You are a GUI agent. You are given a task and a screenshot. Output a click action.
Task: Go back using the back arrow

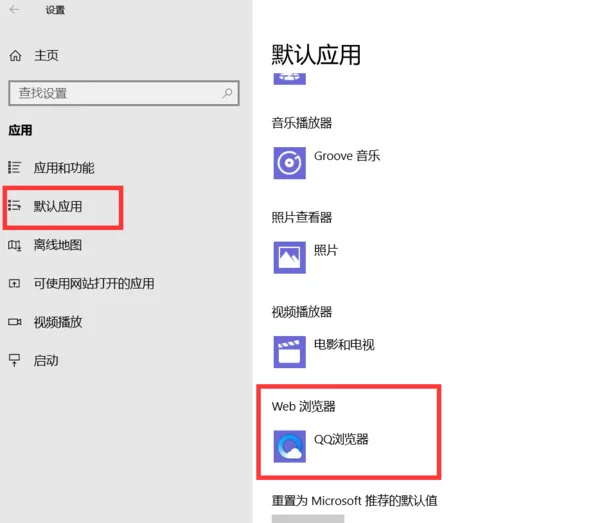[x=15, y=10]
